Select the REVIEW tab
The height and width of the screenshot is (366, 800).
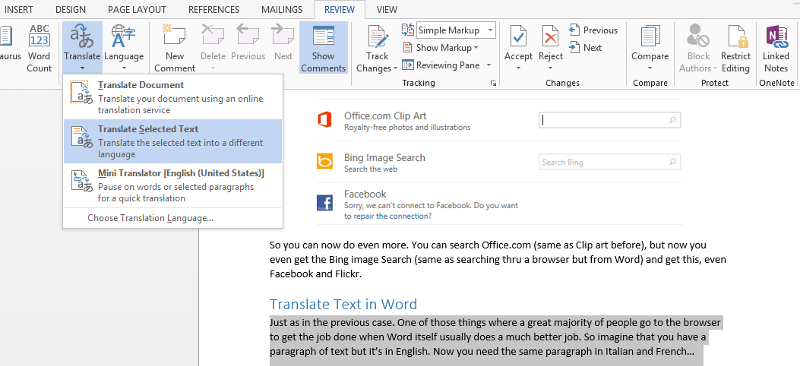[340, 9]
